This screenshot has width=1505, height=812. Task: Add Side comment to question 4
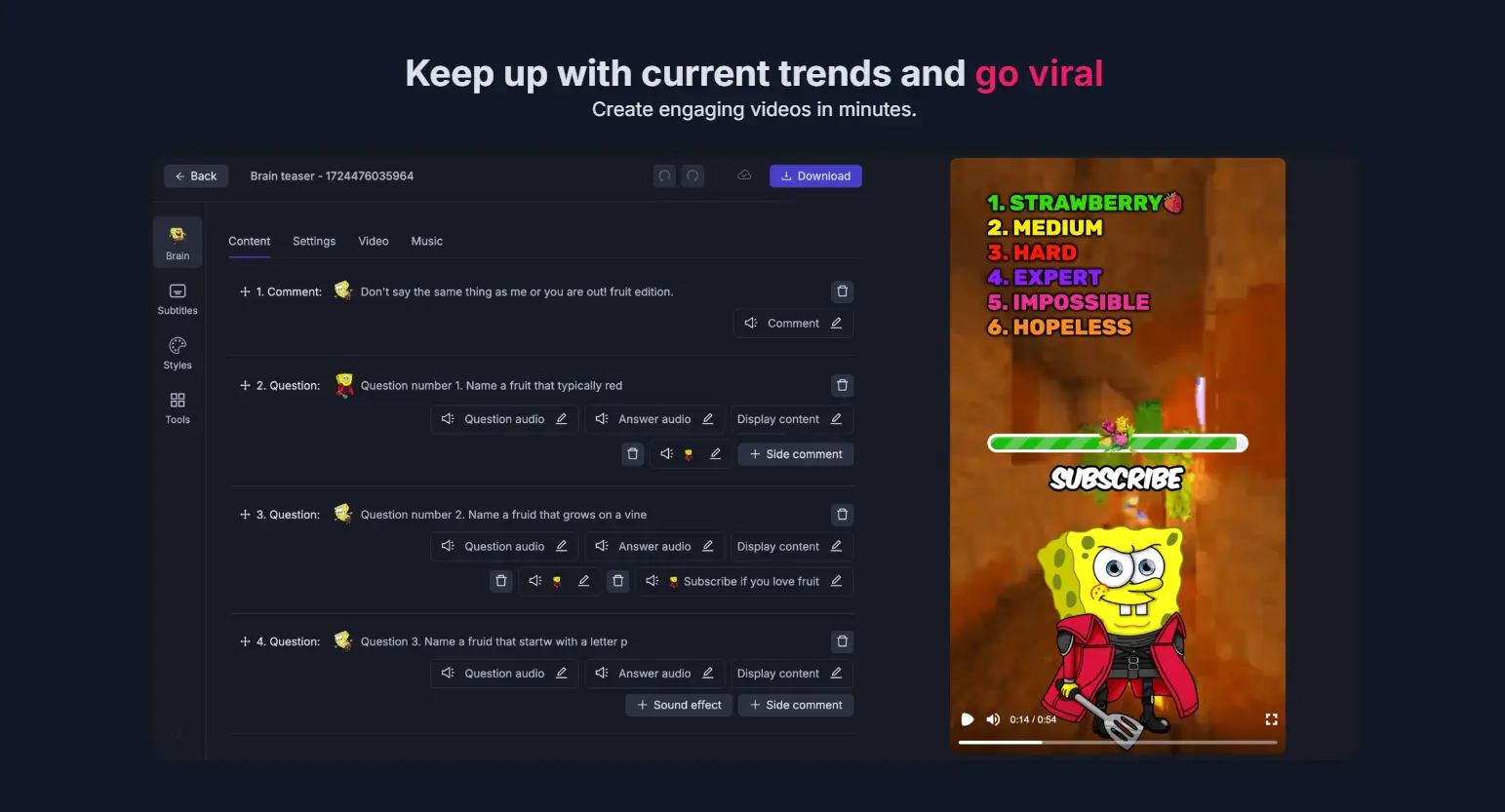[x=796, y=705]
